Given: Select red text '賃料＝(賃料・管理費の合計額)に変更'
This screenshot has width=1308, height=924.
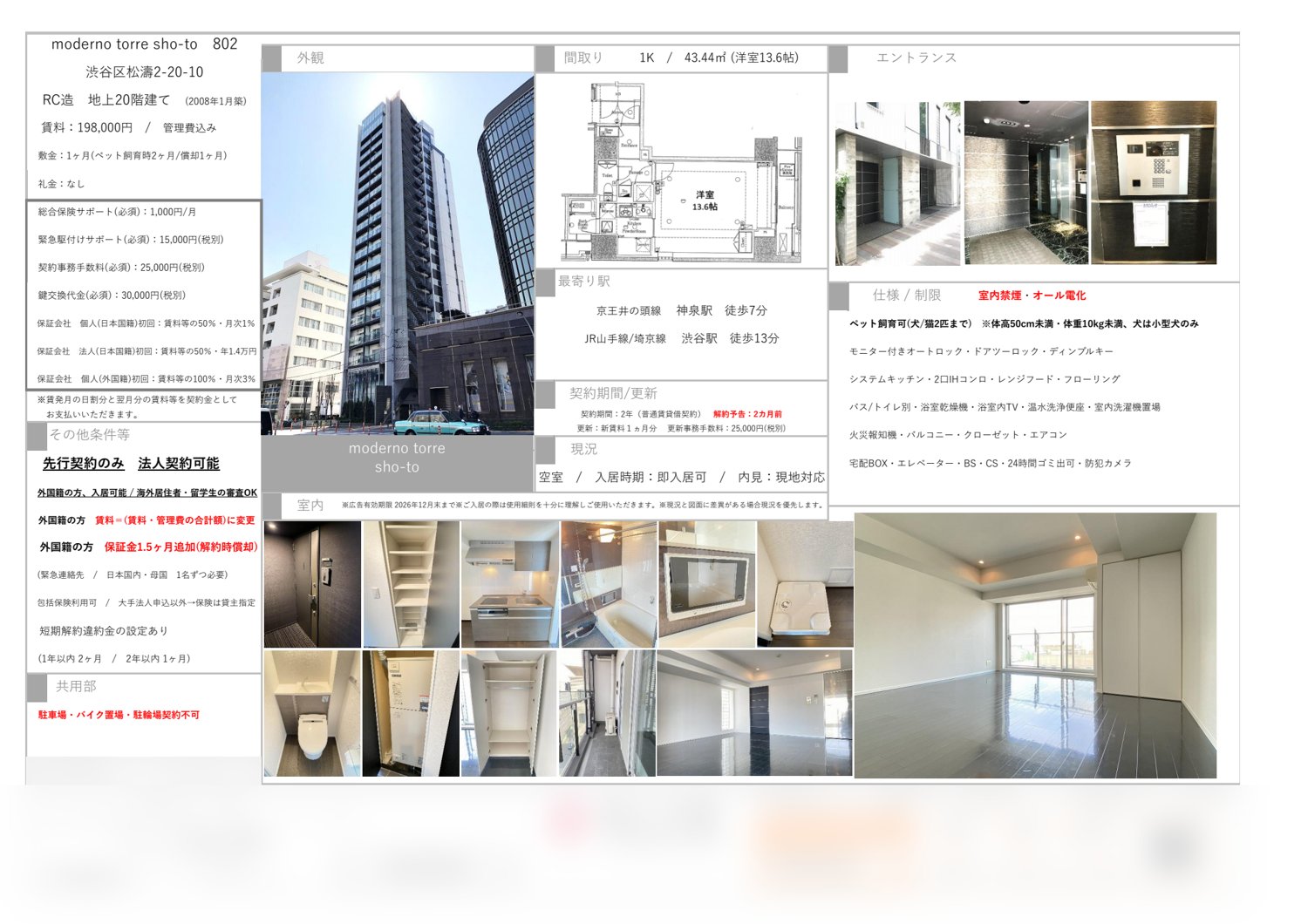Looking at the screenshot, I should 174,520.
